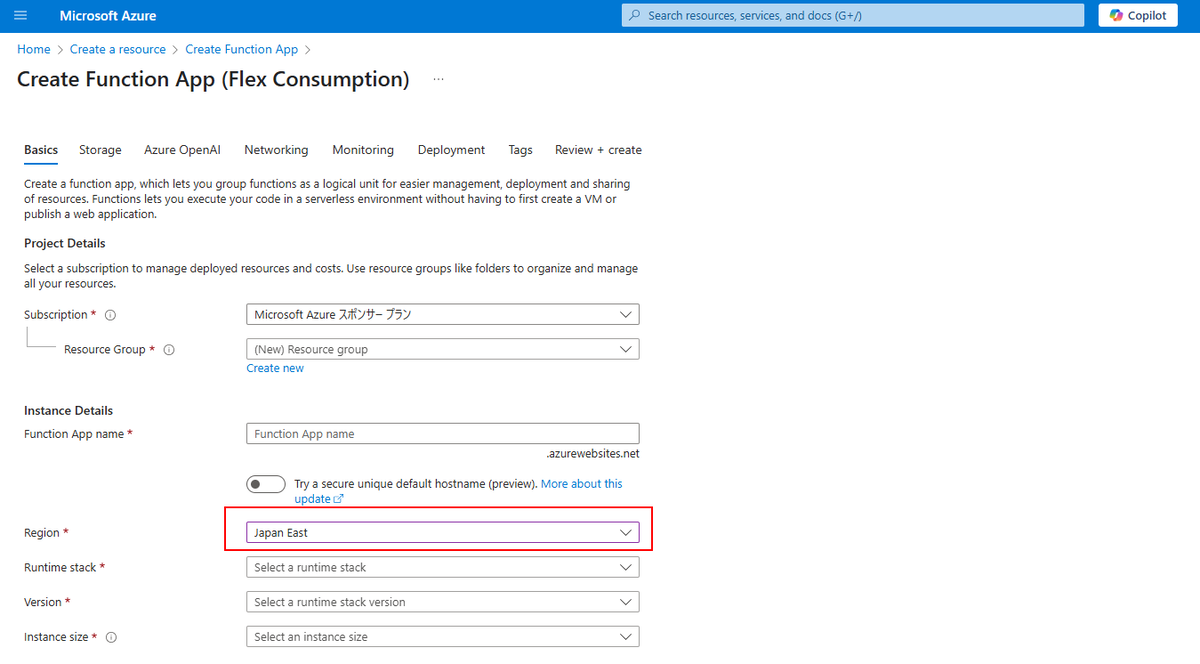The width and height of the screenshot is (1200, 664).
Task: Click the Create new resource group link
Action: 275,368
